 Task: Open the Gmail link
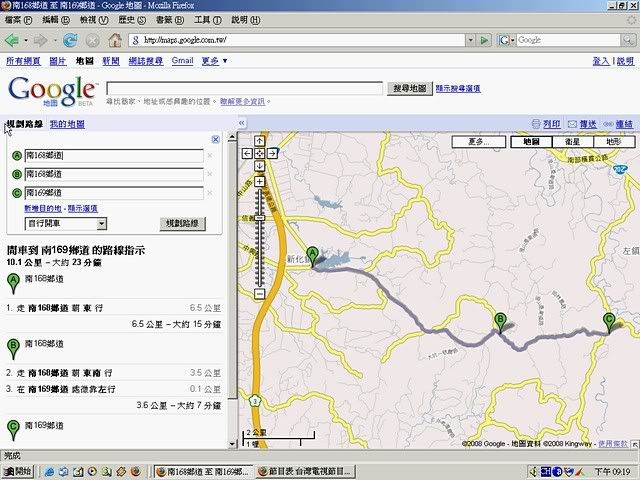click(x=182, y=60)
